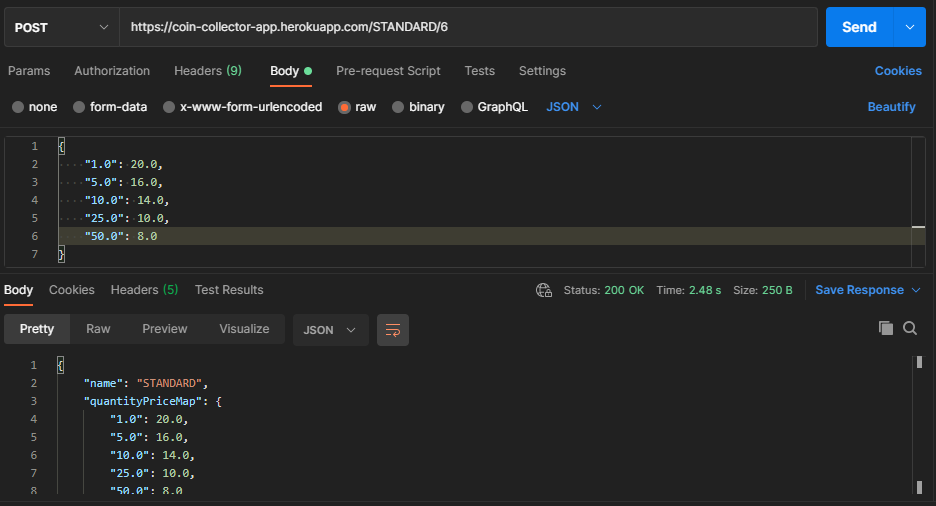Open the request Settings tab
Viewport: 936px width, 506px height.
542,71
